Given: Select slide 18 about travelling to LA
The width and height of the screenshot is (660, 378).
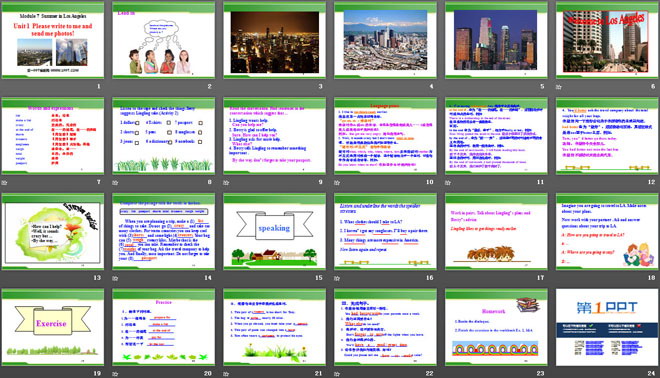Looking at the screenshot, I should (x=607, y=232).
